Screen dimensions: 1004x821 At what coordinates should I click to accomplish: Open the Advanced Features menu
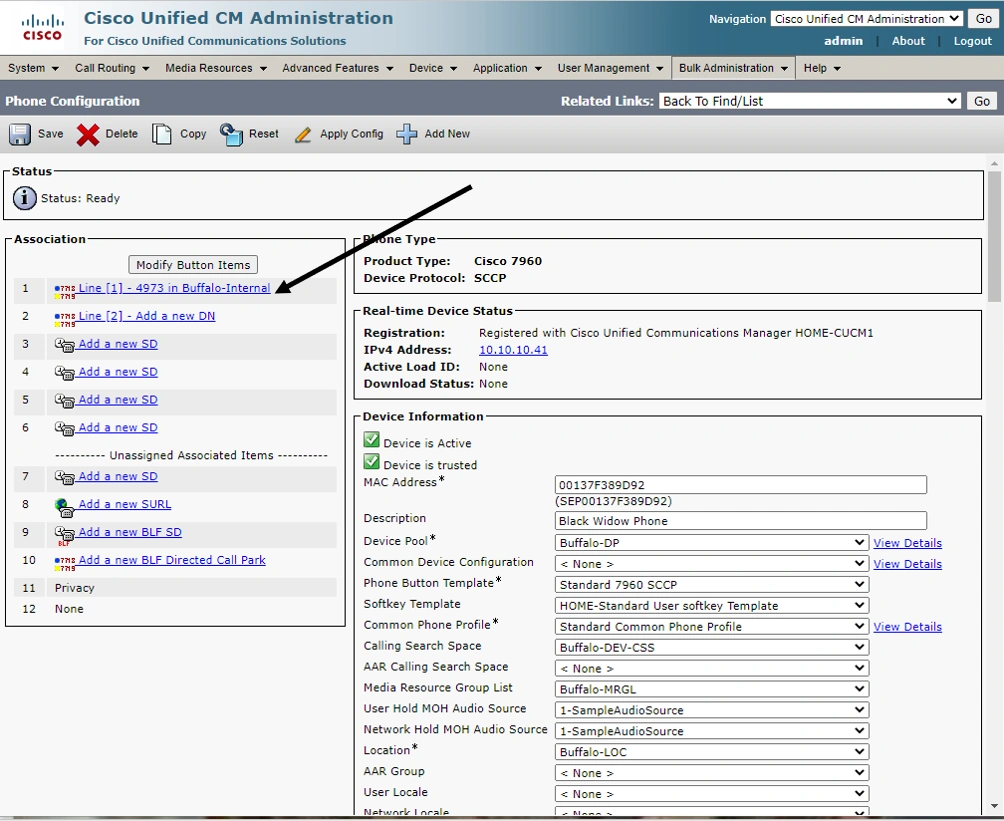point(337,68)
